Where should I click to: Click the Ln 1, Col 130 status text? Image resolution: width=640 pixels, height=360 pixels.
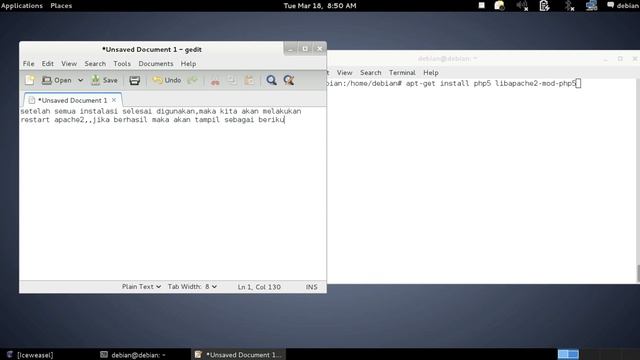259,287
